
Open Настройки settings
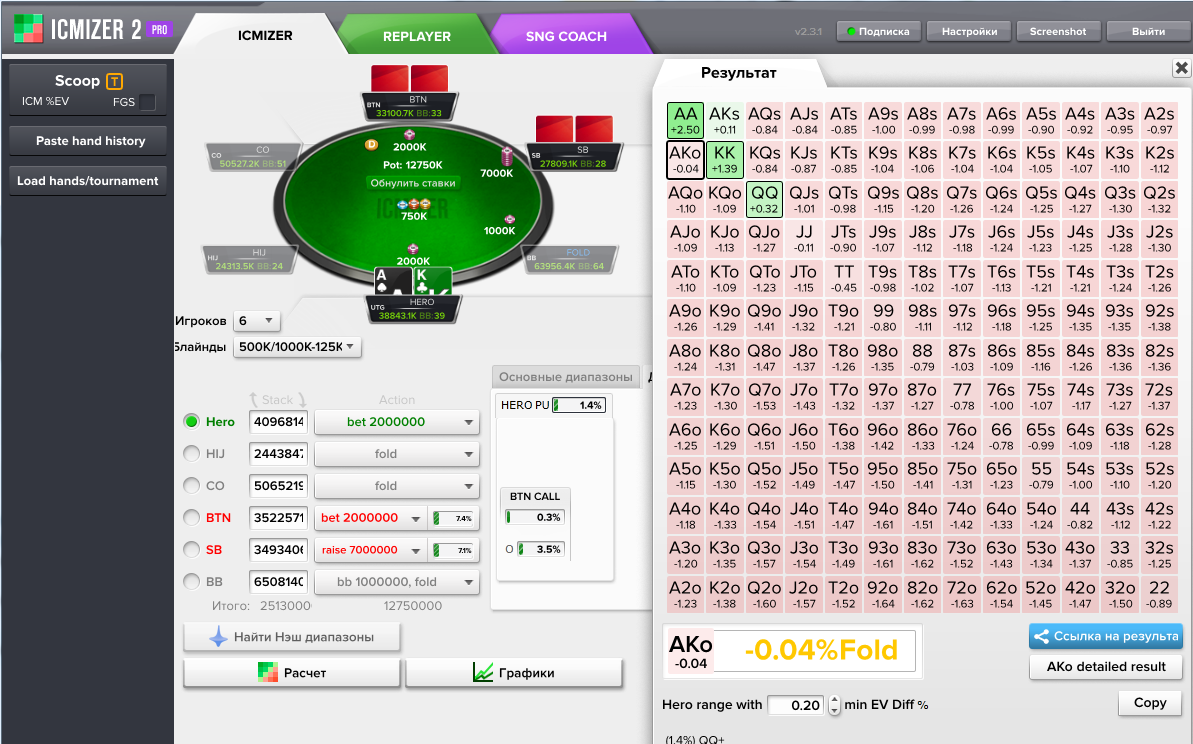tap(969, 31)
